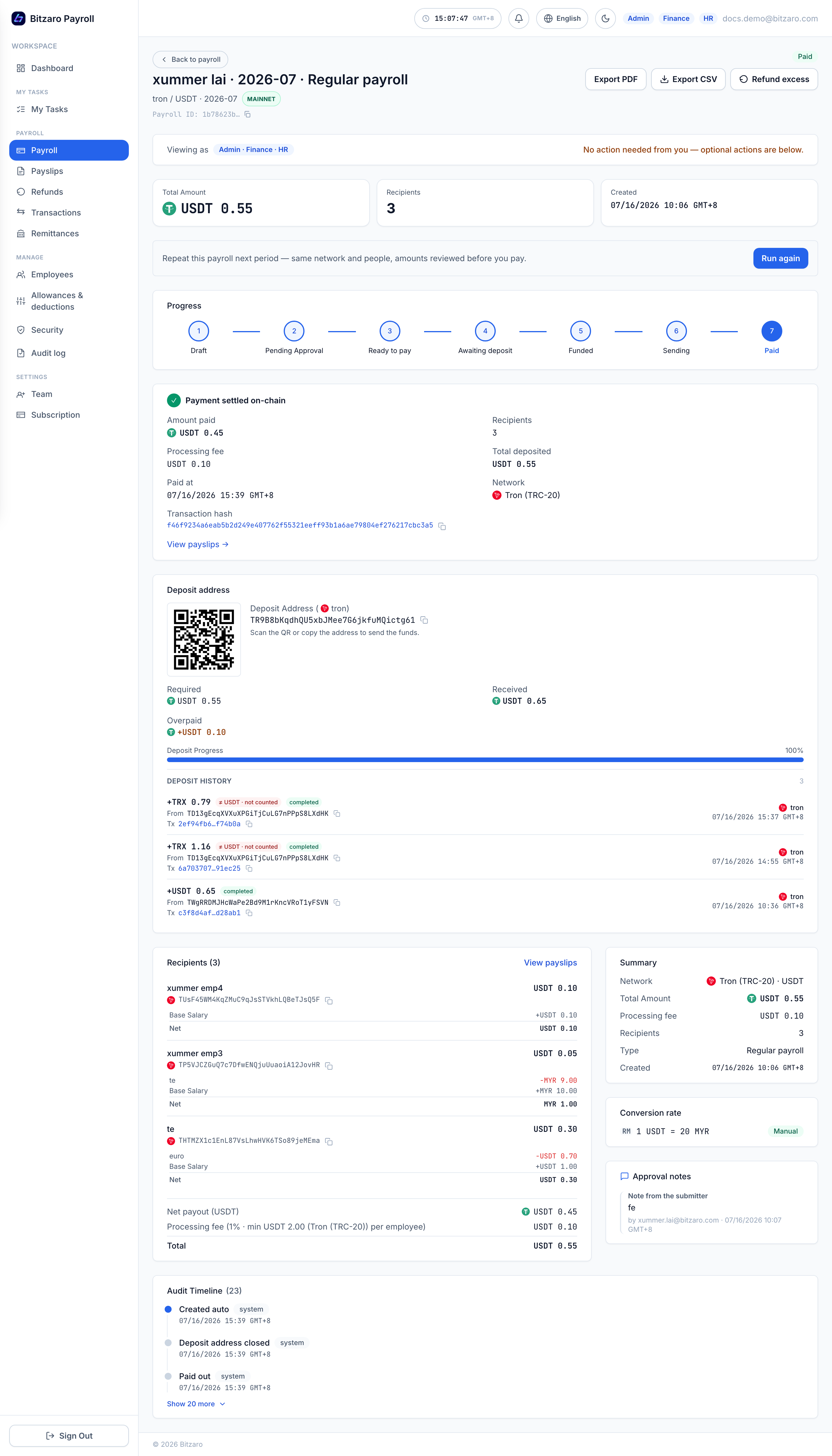Click the notification bell icon
832x1456 pixels.
tap(518, 18)
